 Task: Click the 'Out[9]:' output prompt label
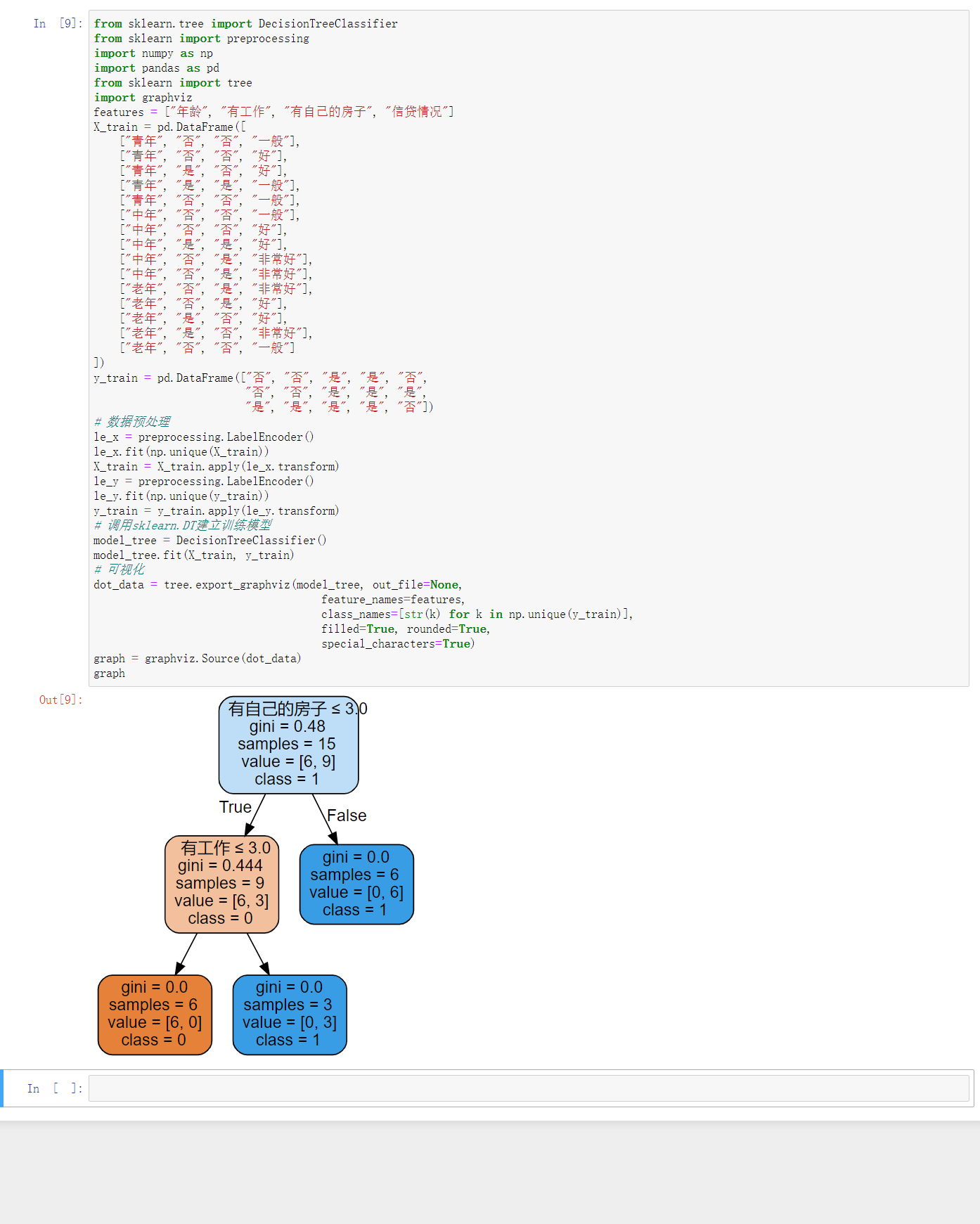coord(60,700)
